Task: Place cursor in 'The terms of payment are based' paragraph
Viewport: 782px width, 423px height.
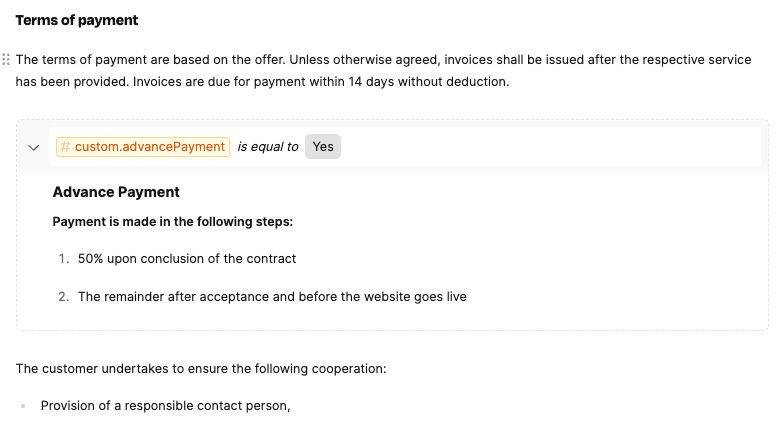Action: coord(383,70)
